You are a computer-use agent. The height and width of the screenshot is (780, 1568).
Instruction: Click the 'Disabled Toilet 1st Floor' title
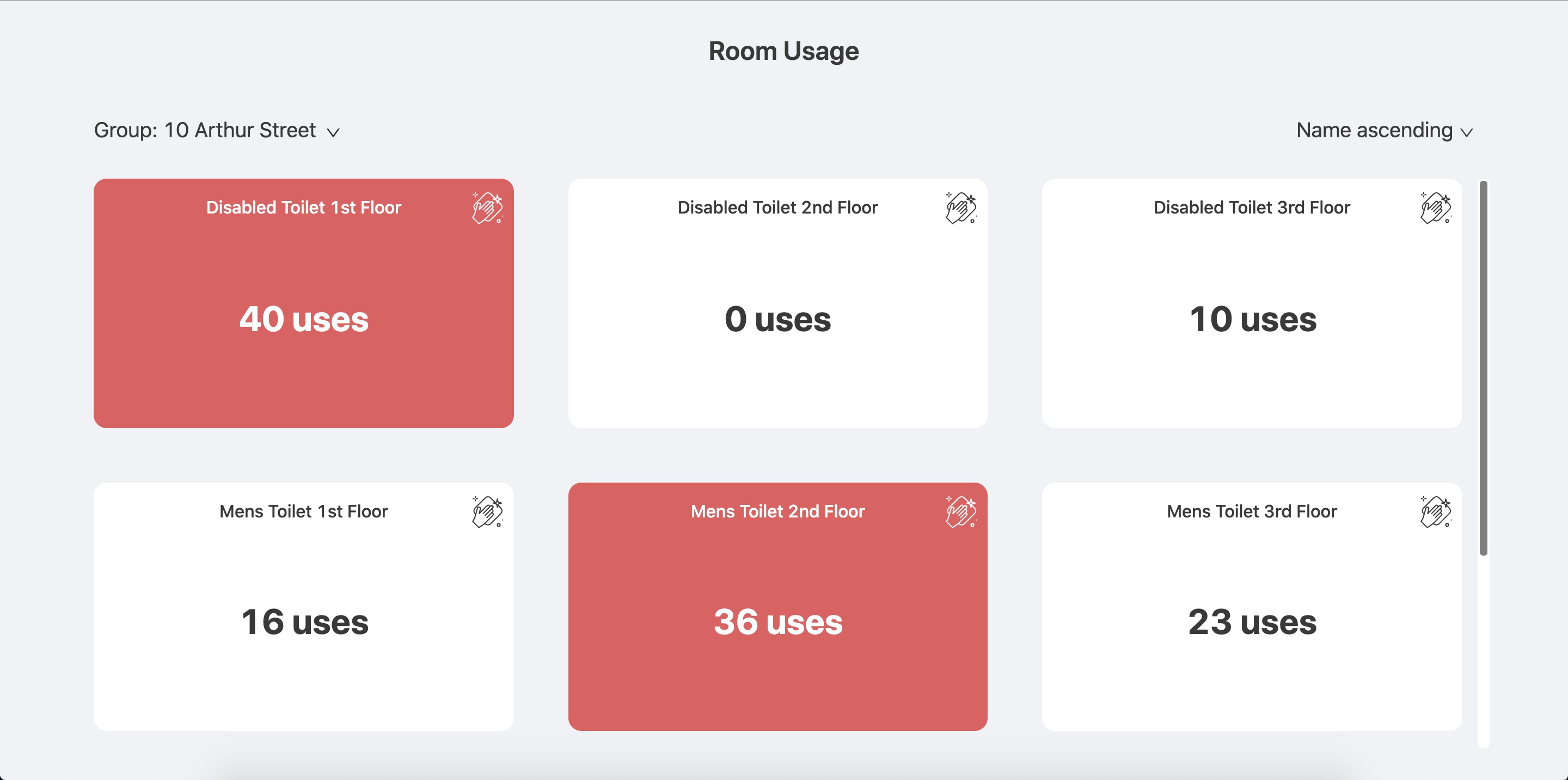(x=304, y=208)
